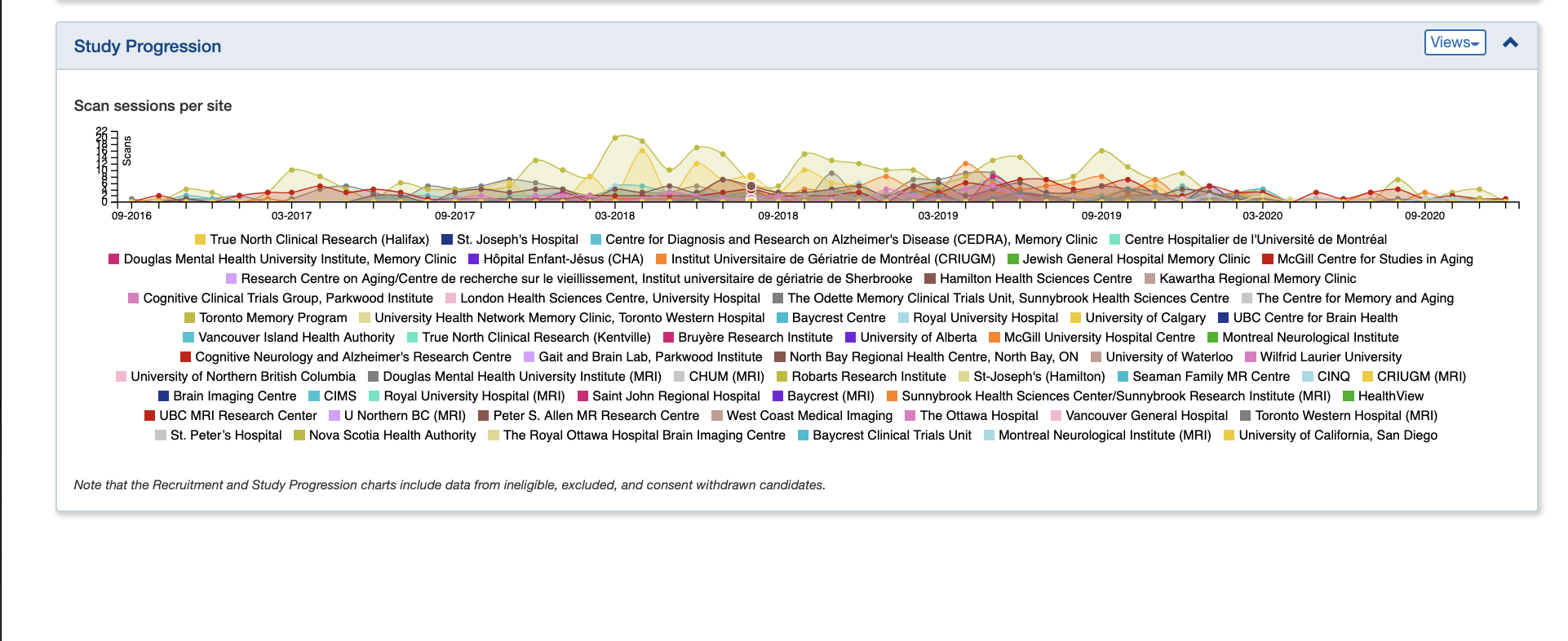Click Nova Scotia Health Authority legend label
This screenshot has height=641, width=1568.
392,435
